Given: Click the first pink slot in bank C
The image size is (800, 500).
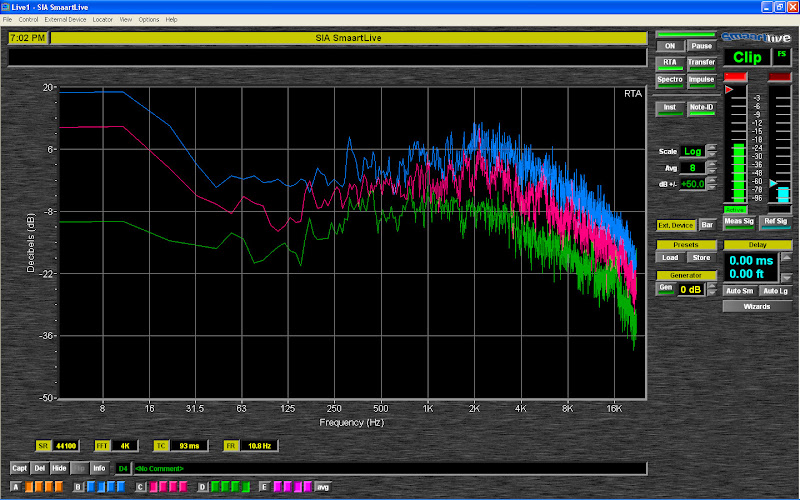Looking at the screenshot, I should pos(154,487).
